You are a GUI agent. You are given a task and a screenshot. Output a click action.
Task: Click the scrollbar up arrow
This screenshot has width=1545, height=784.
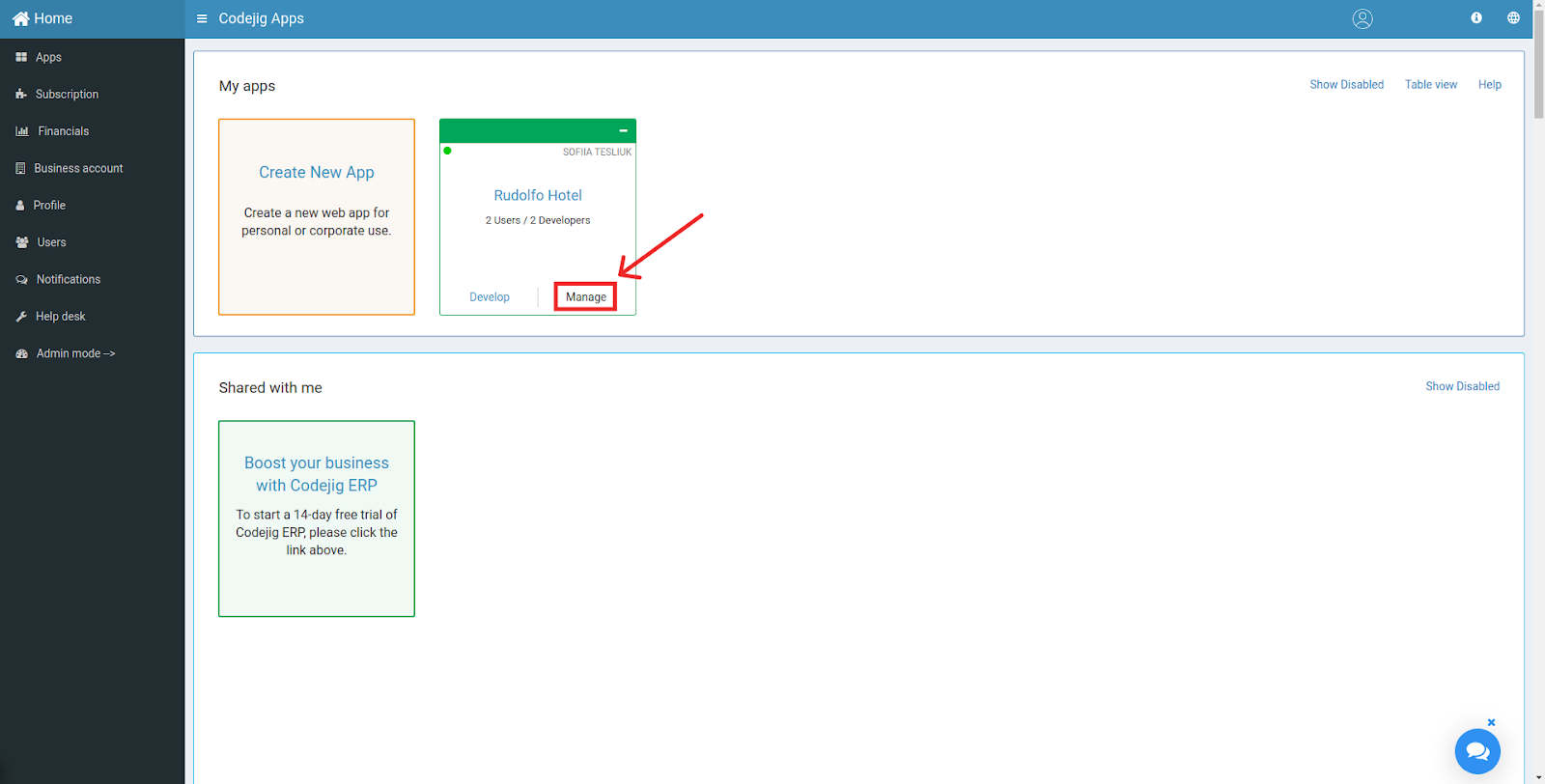point(1539,6)
